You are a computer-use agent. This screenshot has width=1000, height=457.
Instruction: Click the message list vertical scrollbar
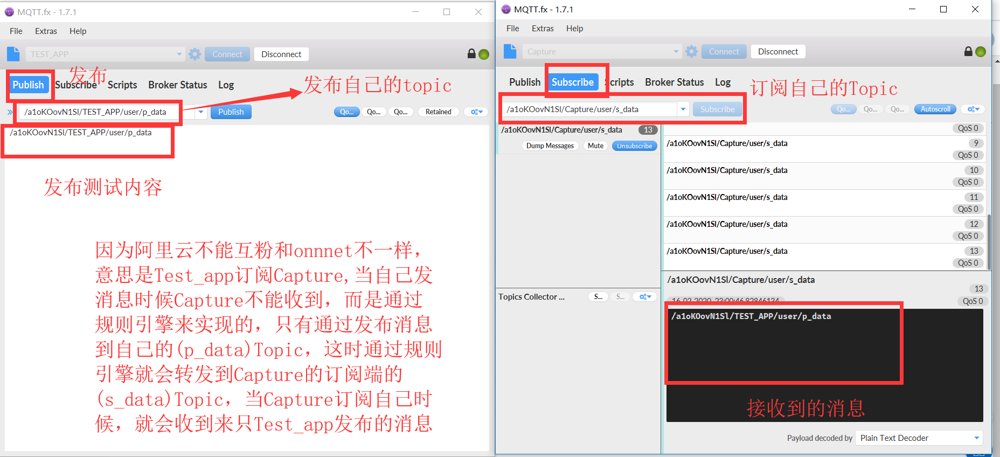(989, 241)
